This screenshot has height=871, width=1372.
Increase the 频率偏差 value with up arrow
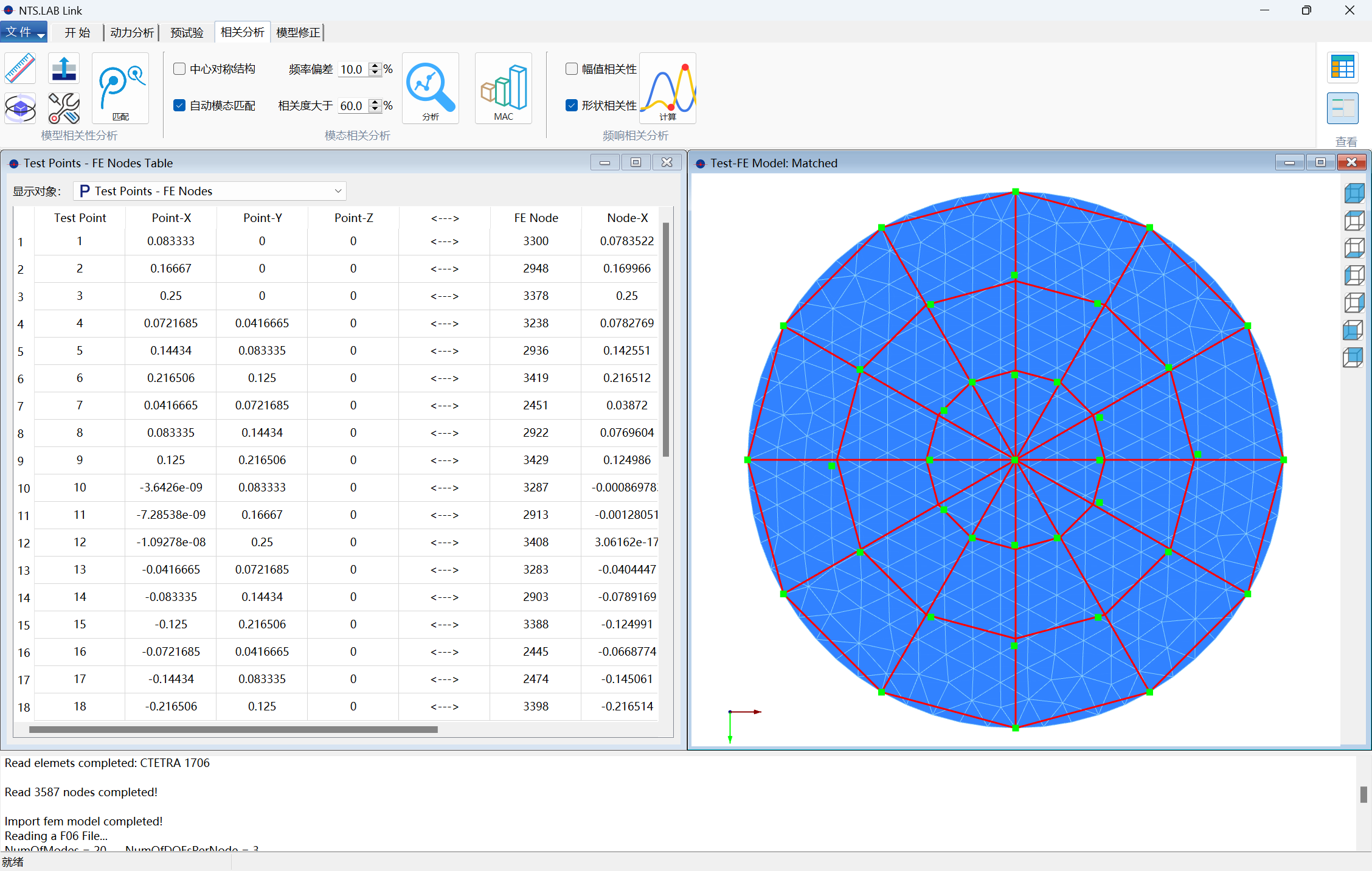375,66
